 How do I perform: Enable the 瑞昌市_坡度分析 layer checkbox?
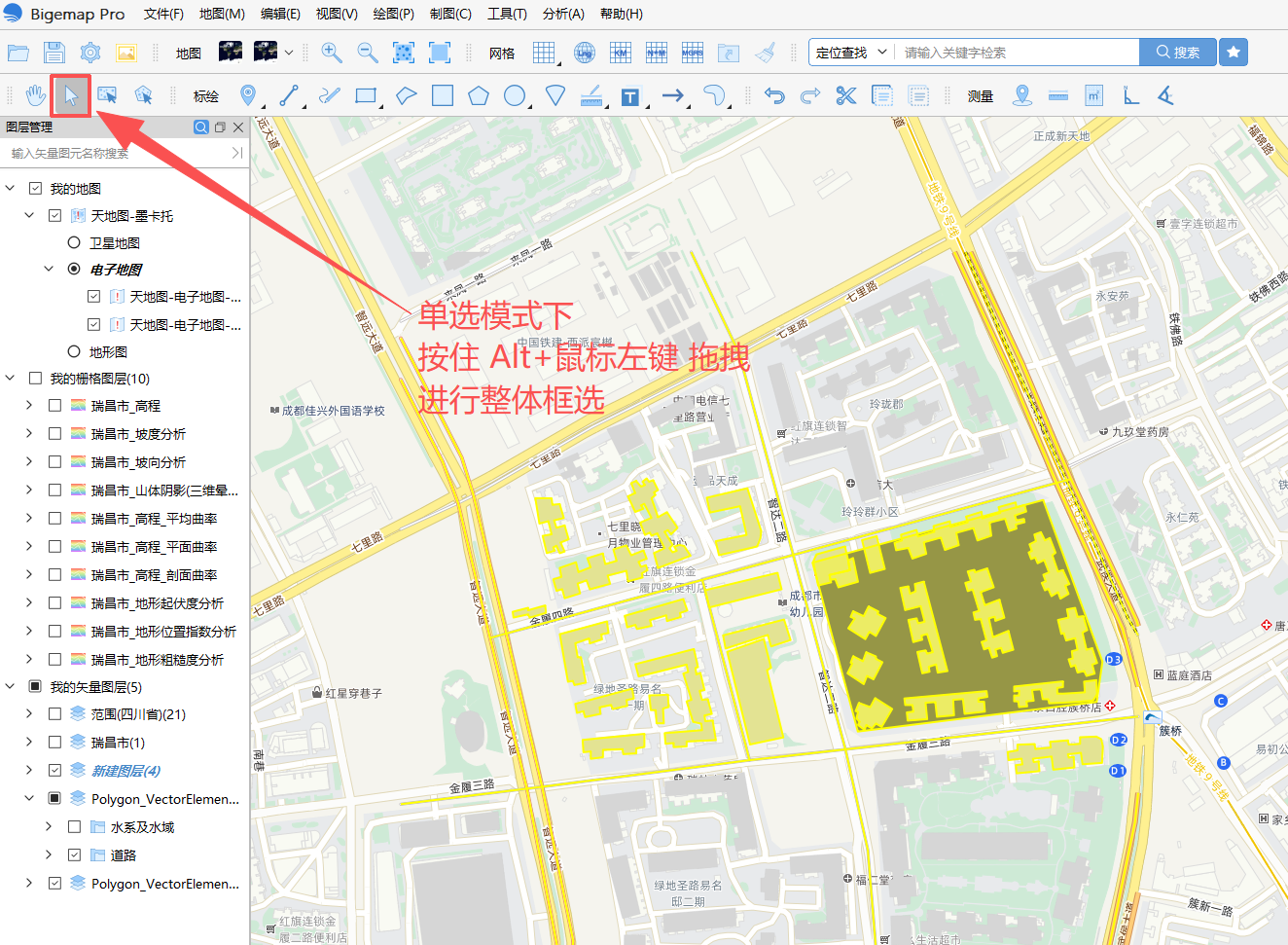[x=55, y=433]
